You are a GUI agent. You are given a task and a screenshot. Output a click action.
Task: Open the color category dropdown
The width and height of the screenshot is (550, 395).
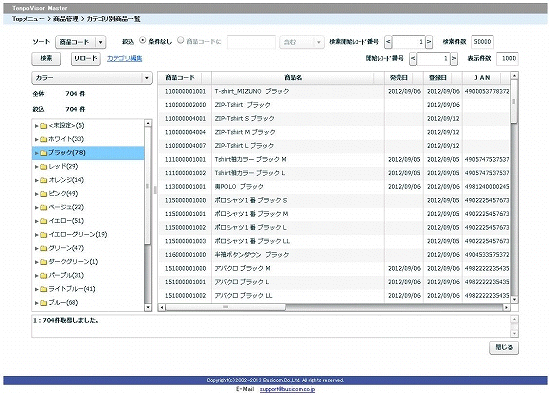click(x=92, y=78)
